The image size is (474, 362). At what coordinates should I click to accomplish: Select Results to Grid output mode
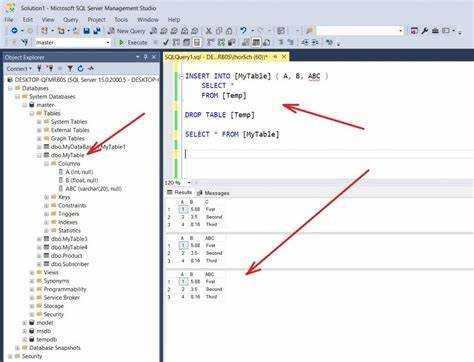(x=256, y=42)
